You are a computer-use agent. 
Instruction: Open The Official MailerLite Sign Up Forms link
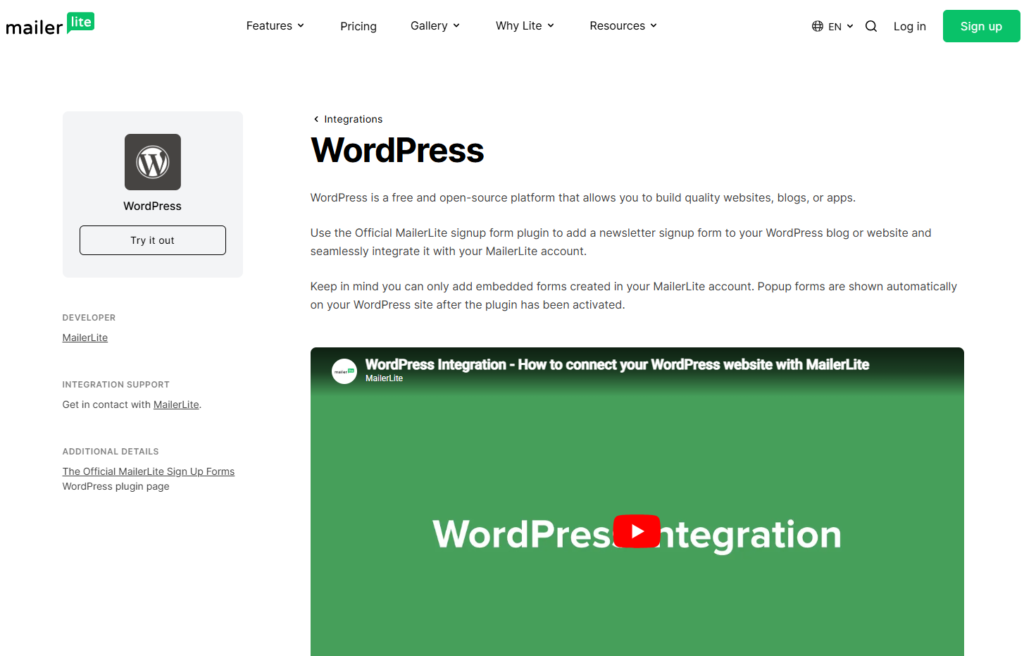pyautogui.click(x=148, y=471)
